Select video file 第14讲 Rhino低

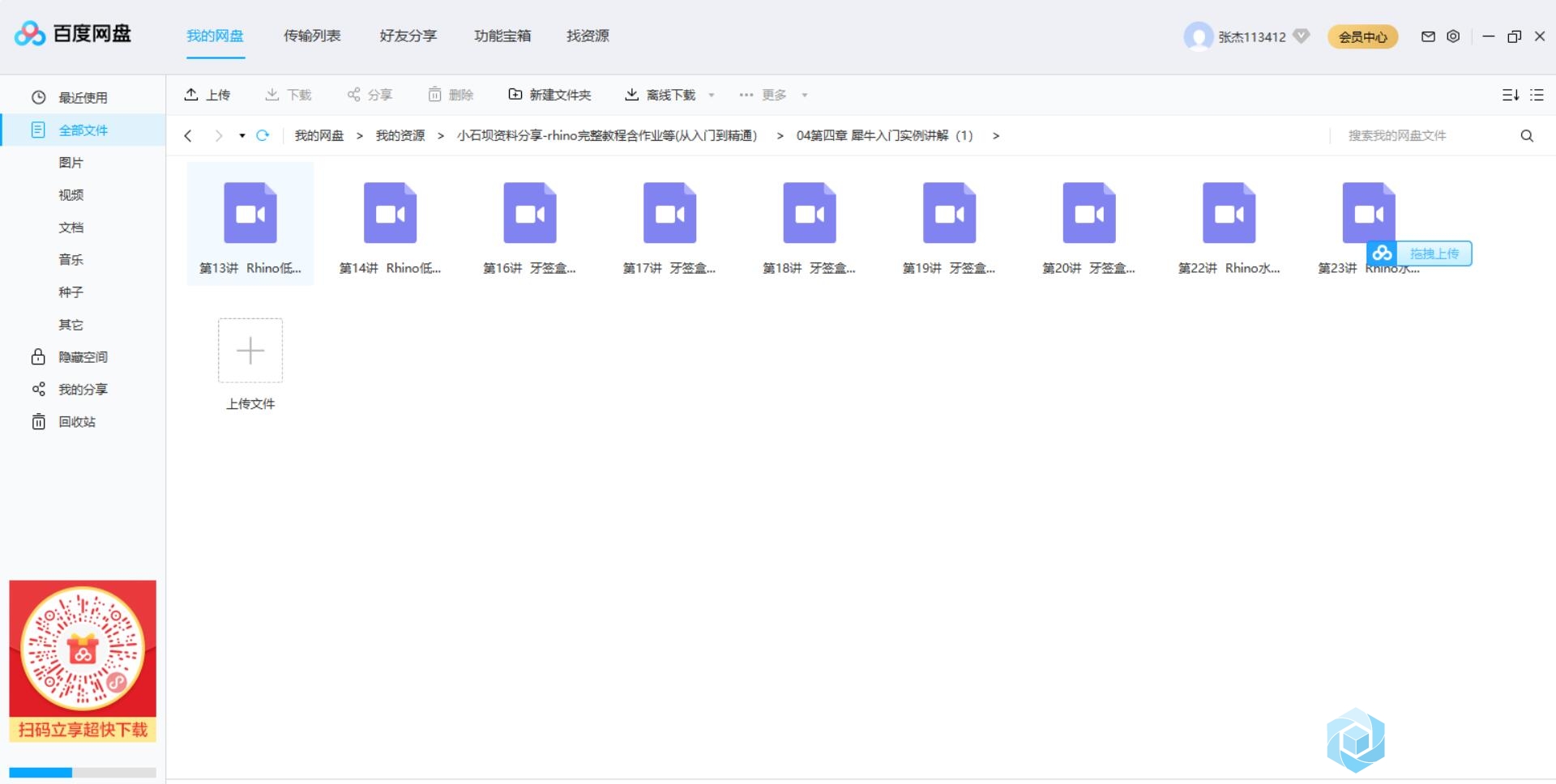(x=390, y=224)
